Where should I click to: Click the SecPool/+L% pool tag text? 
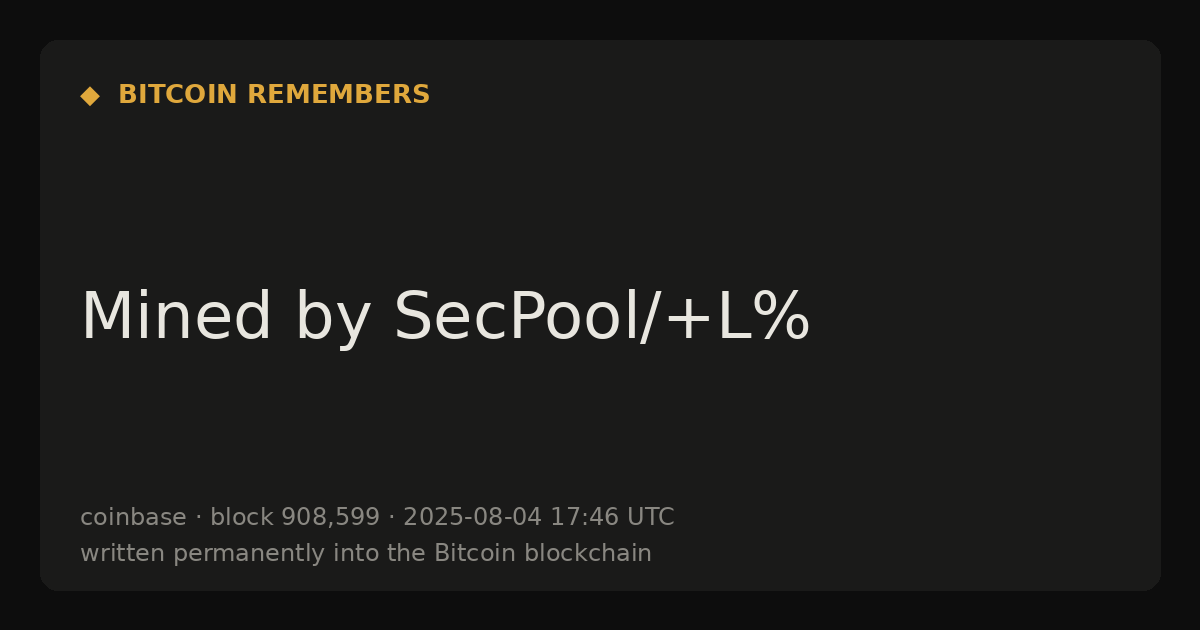pyautogui.click(x=602, y=317)
